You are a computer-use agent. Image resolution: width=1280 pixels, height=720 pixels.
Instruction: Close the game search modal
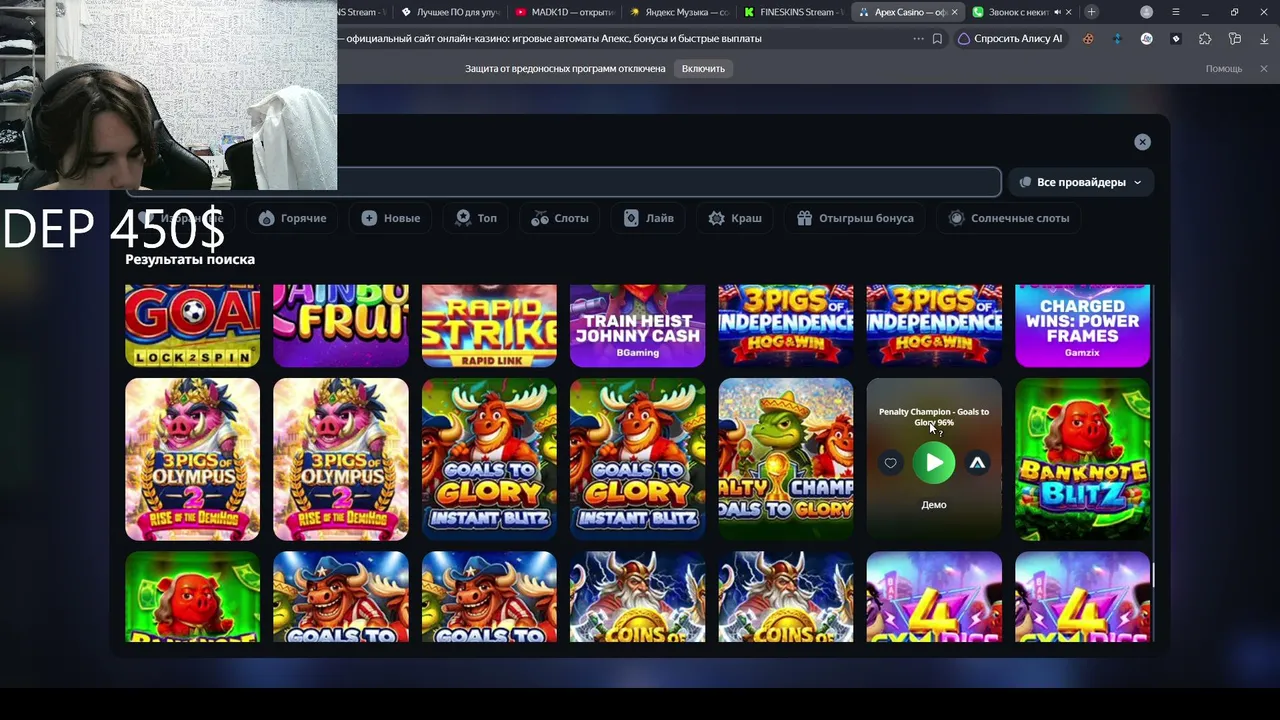[x=1142, y=142]
